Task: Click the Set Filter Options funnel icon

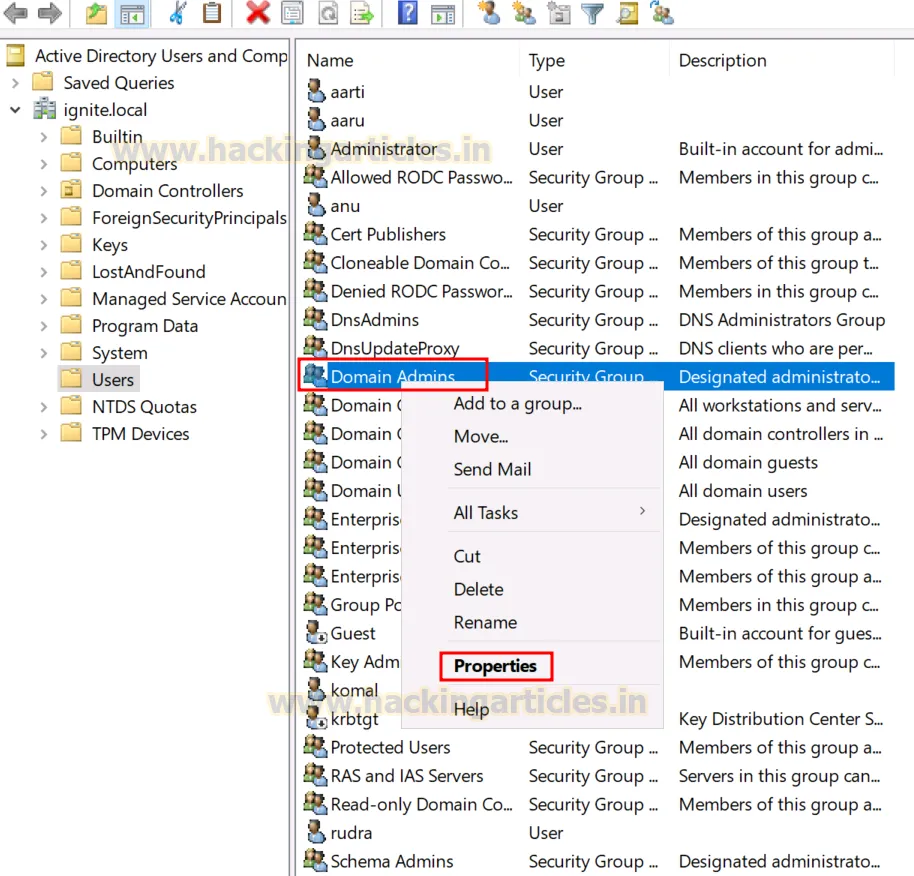Action: pyautogui.click(x=592, y=13)
